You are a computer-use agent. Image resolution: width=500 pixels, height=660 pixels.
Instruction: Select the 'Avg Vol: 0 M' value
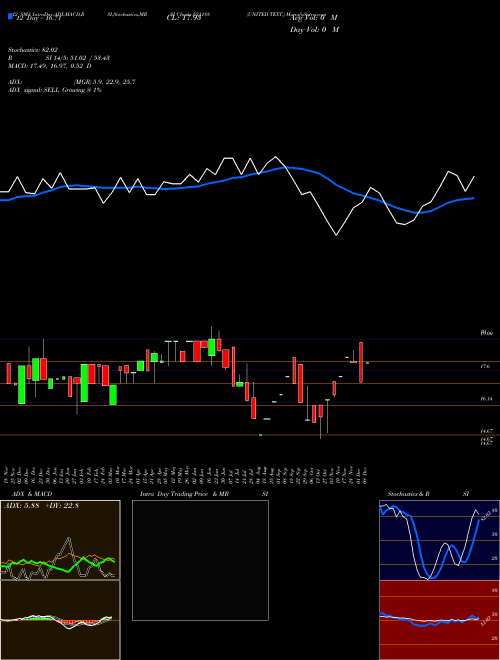point(314,18)
